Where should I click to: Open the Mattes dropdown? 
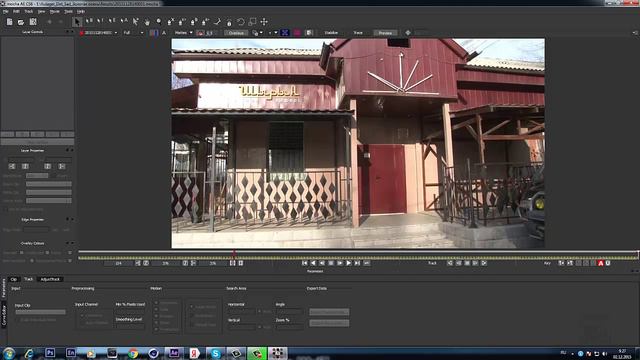click(183, 33)
